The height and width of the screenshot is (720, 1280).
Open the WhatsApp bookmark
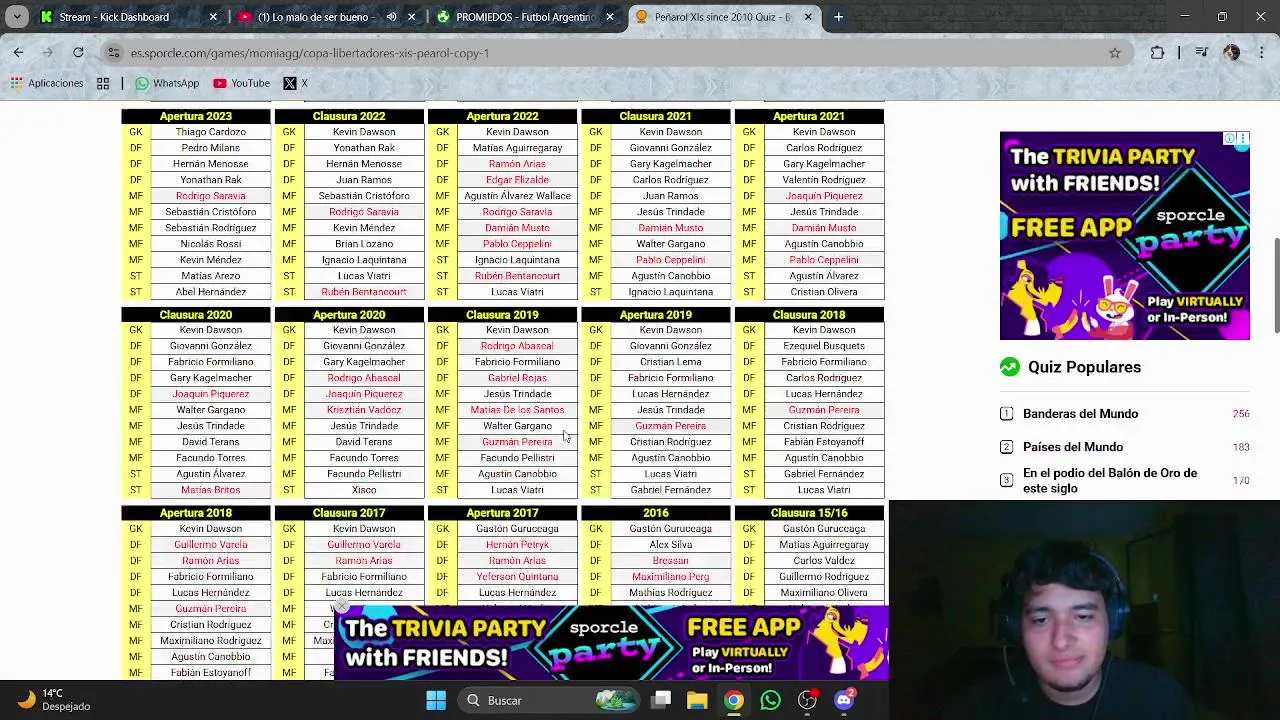(167, 83)
